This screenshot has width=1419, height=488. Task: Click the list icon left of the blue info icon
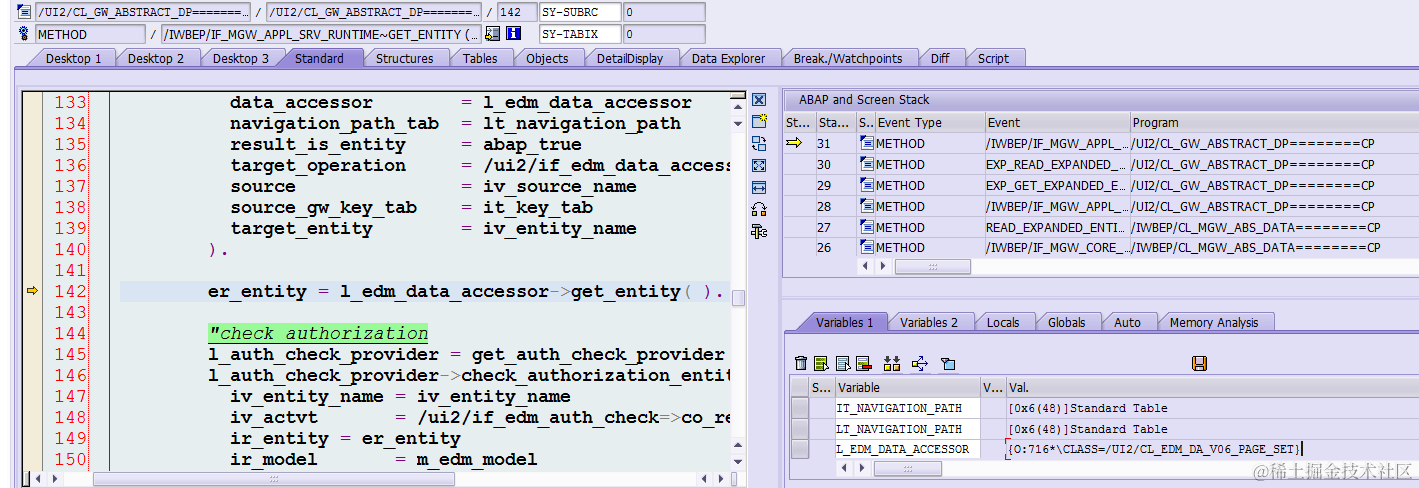pos(492,34)
